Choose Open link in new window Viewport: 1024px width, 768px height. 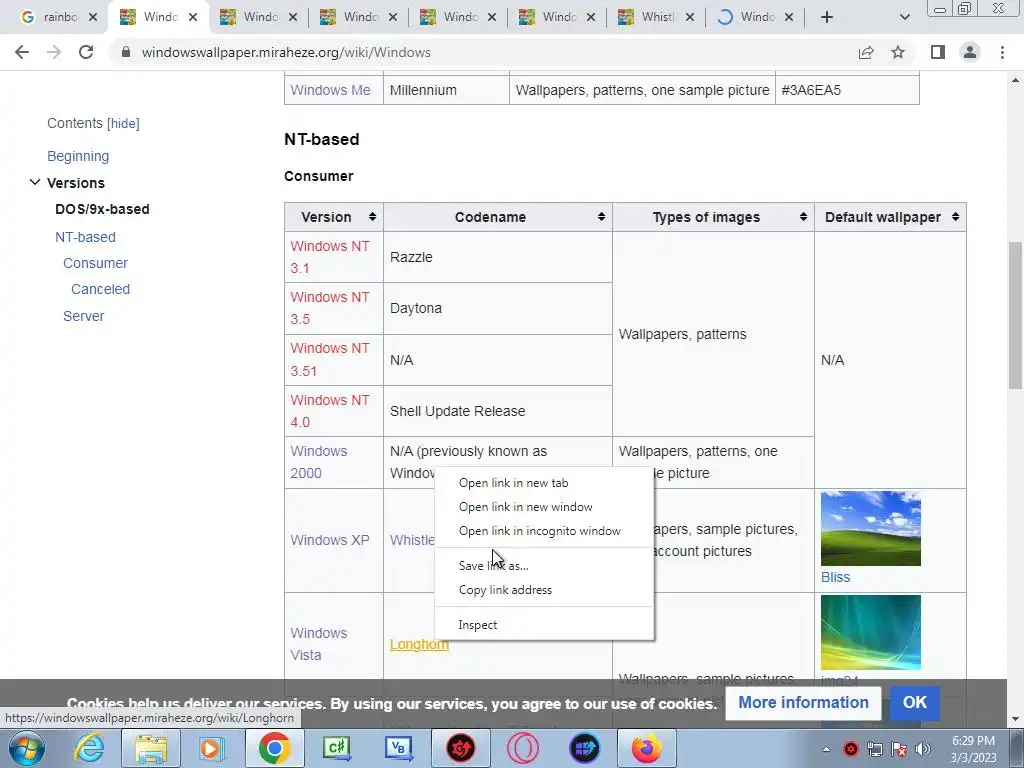525,507
